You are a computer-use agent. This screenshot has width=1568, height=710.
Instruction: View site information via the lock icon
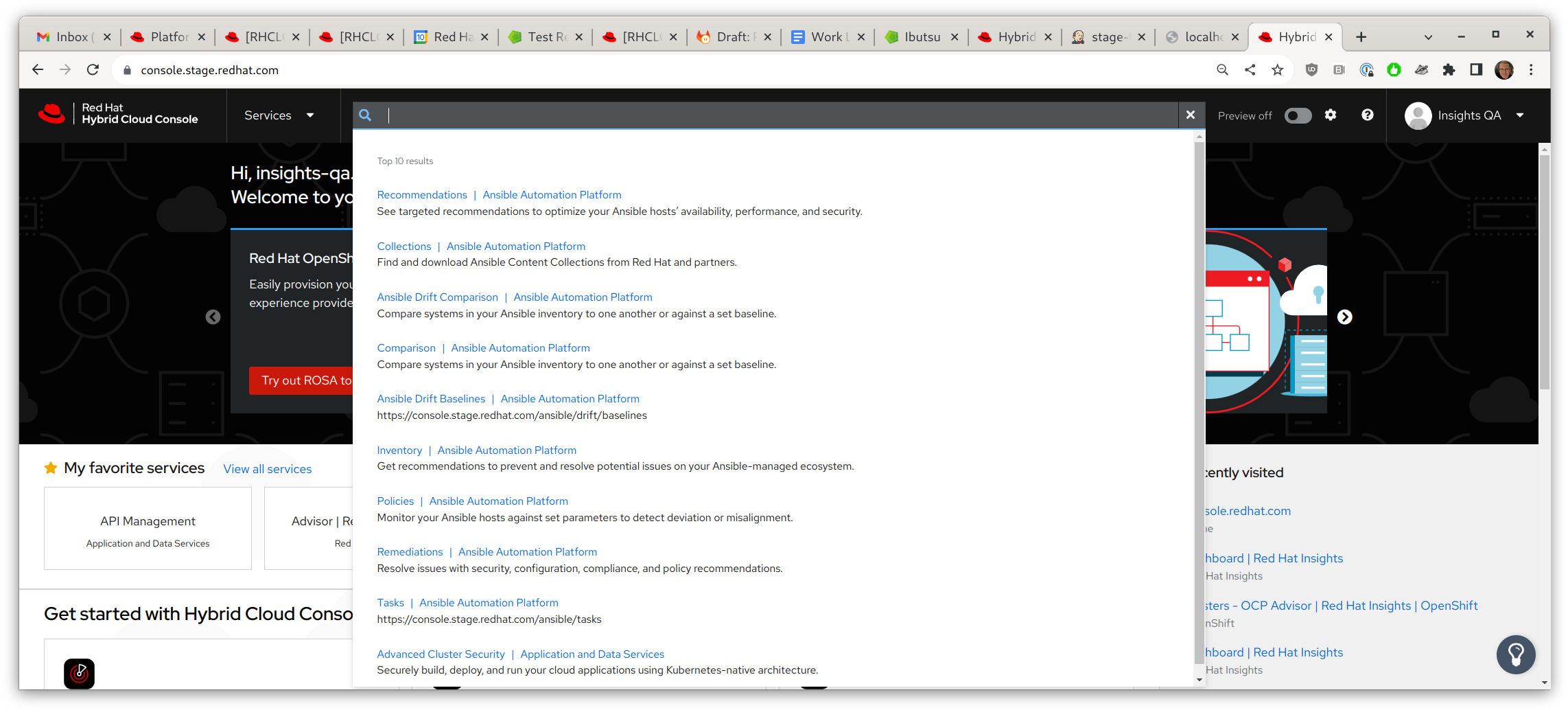(127, 70)
